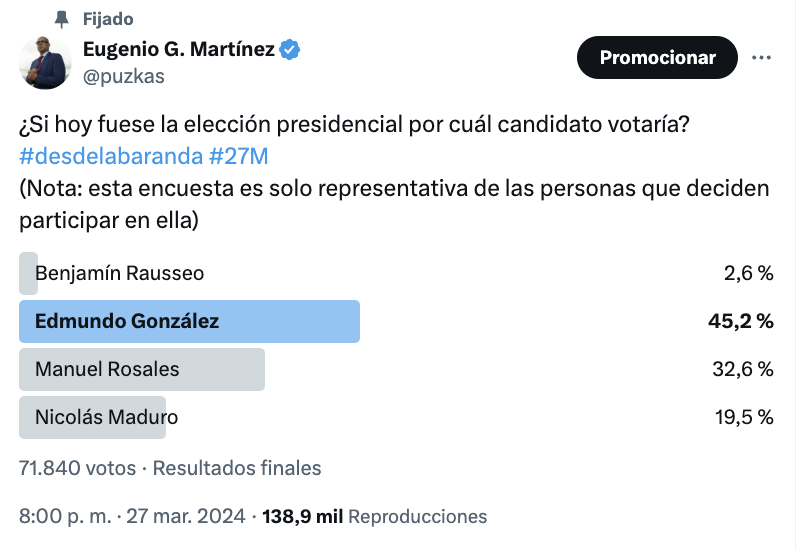Open the three-dot more options menu
The image size is (802, 550).
coord(761,58)
